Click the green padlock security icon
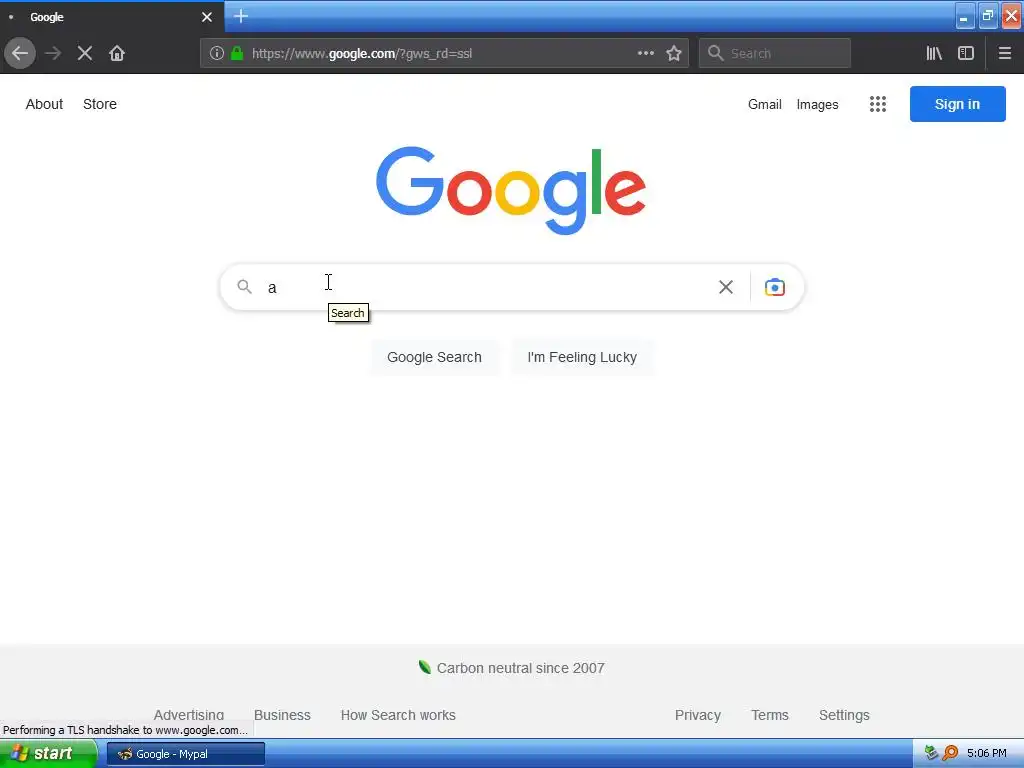1024x768 pixels. [x=237, y=53]
